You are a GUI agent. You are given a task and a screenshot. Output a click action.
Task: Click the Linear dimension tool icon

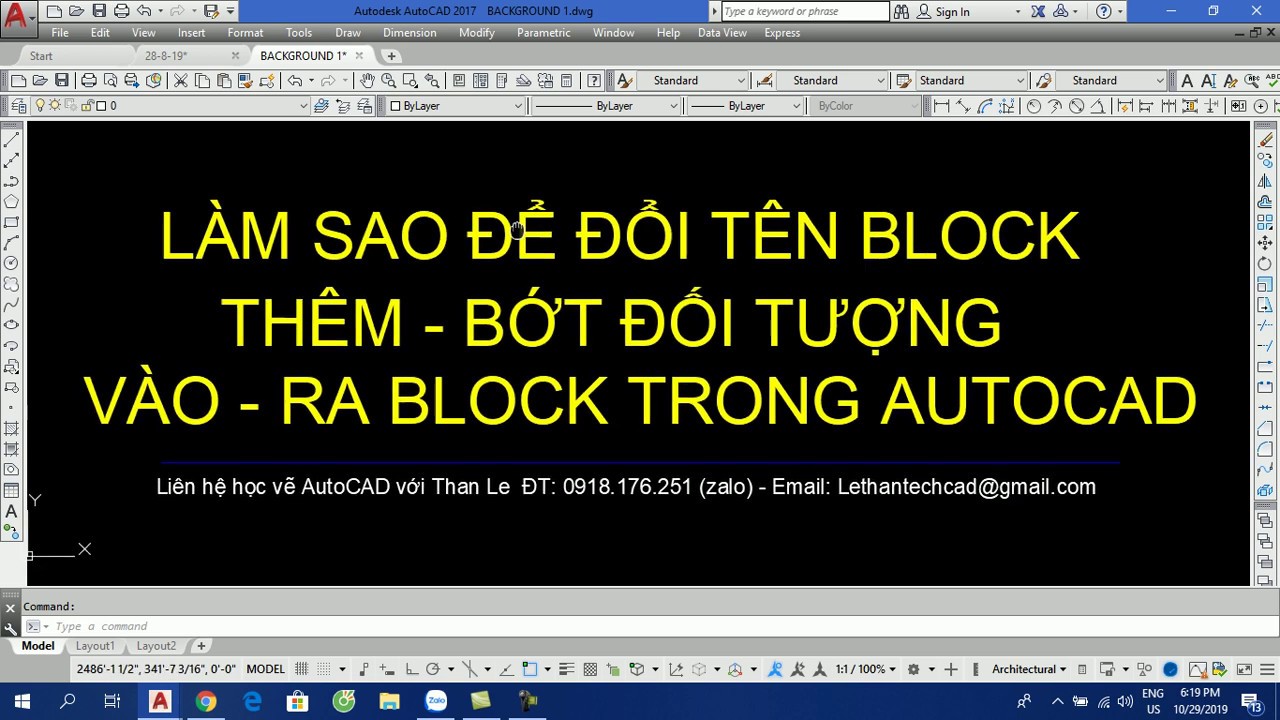[941, 105]
